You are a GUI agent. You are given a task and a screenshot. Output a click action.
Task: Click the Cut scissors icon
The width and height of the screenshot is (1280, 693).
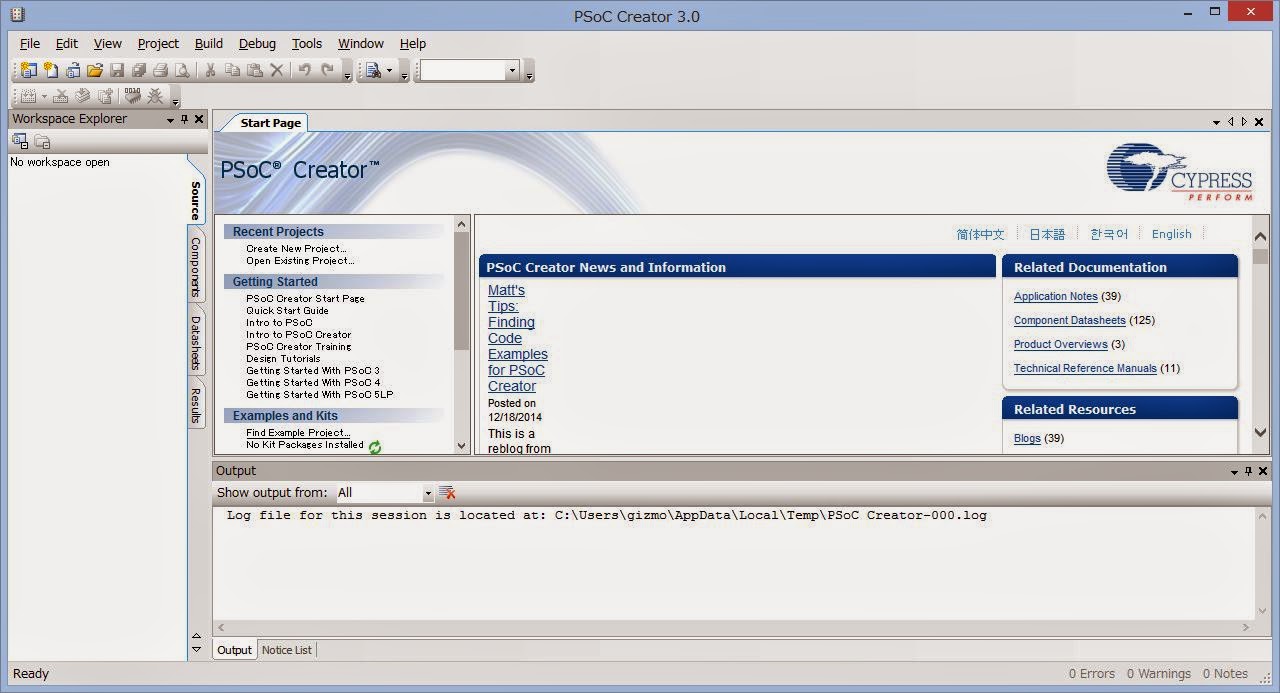(210, 70)
